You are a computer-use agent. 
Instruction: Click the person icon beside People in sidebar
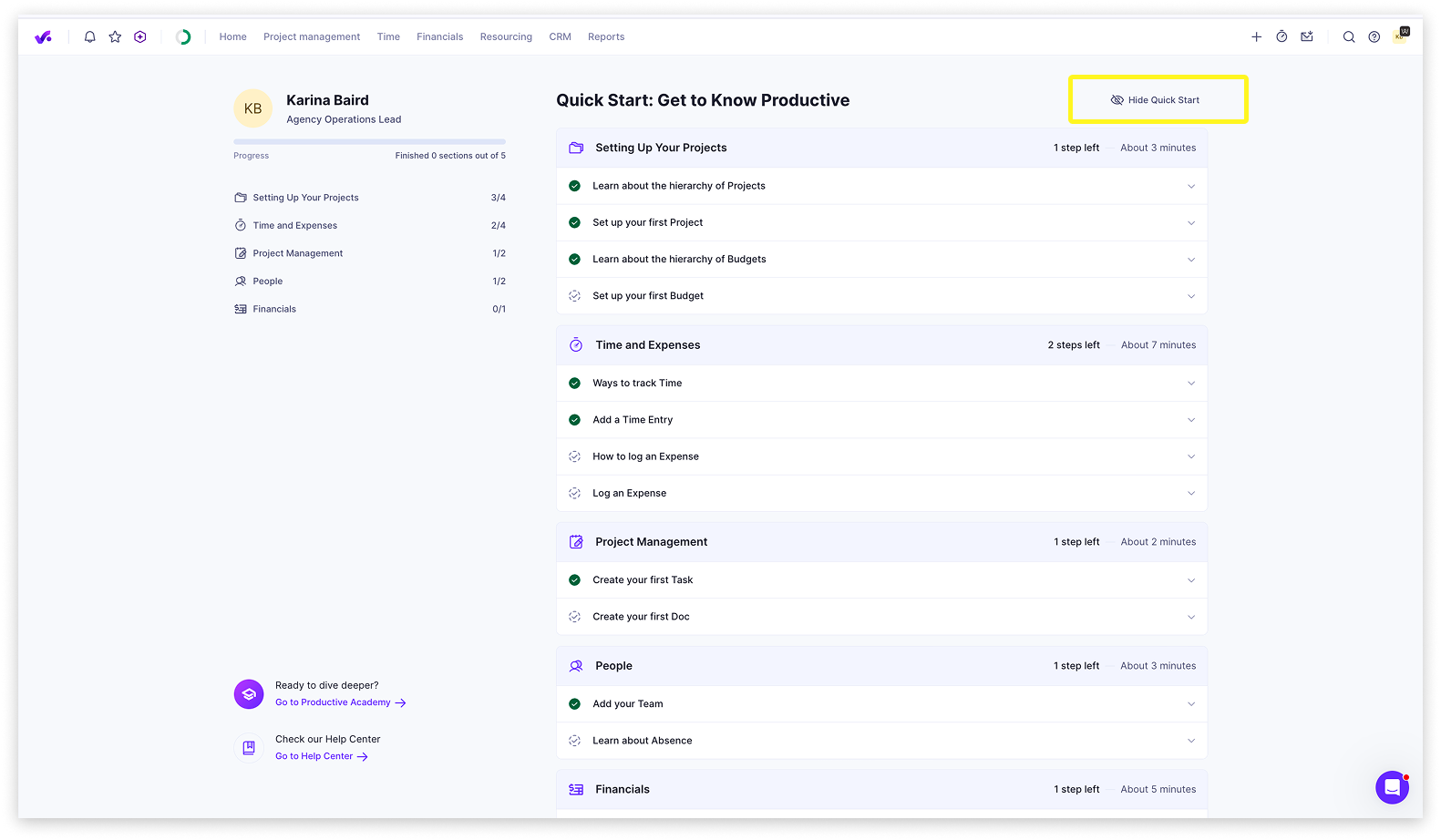click(x=241, y=282)
